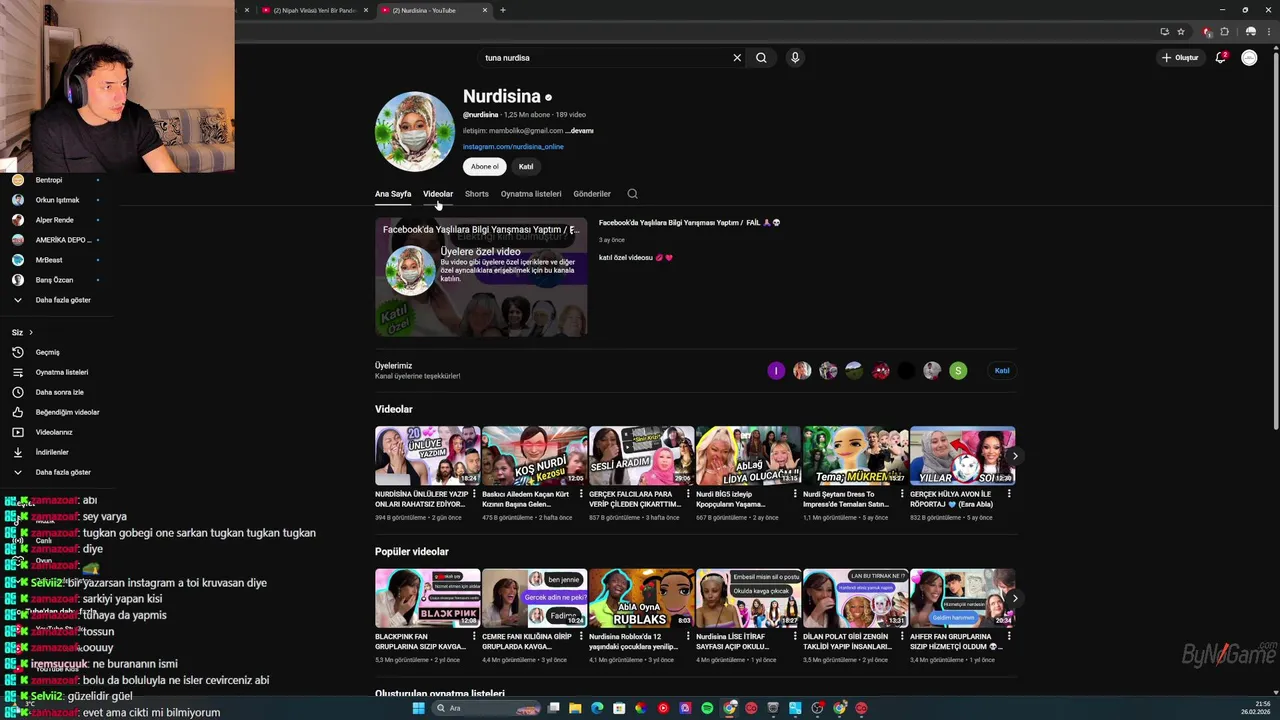
Task: Click the Windows taskbar Ara search box
Action: [488, 708]
